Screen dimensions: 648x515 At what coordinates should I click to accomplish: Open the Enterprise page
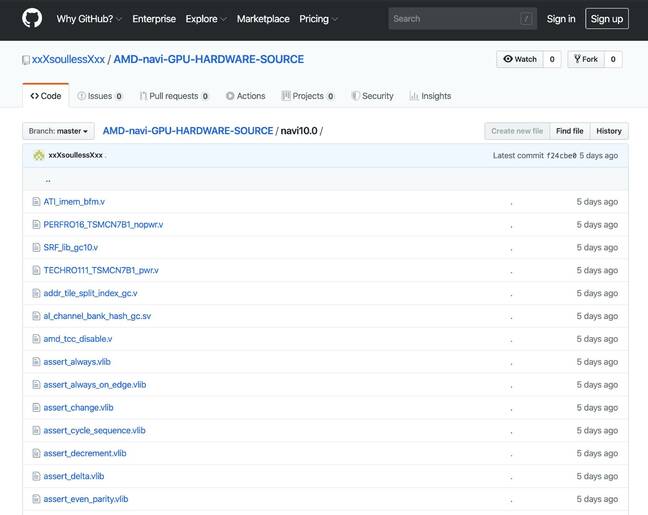154,19
